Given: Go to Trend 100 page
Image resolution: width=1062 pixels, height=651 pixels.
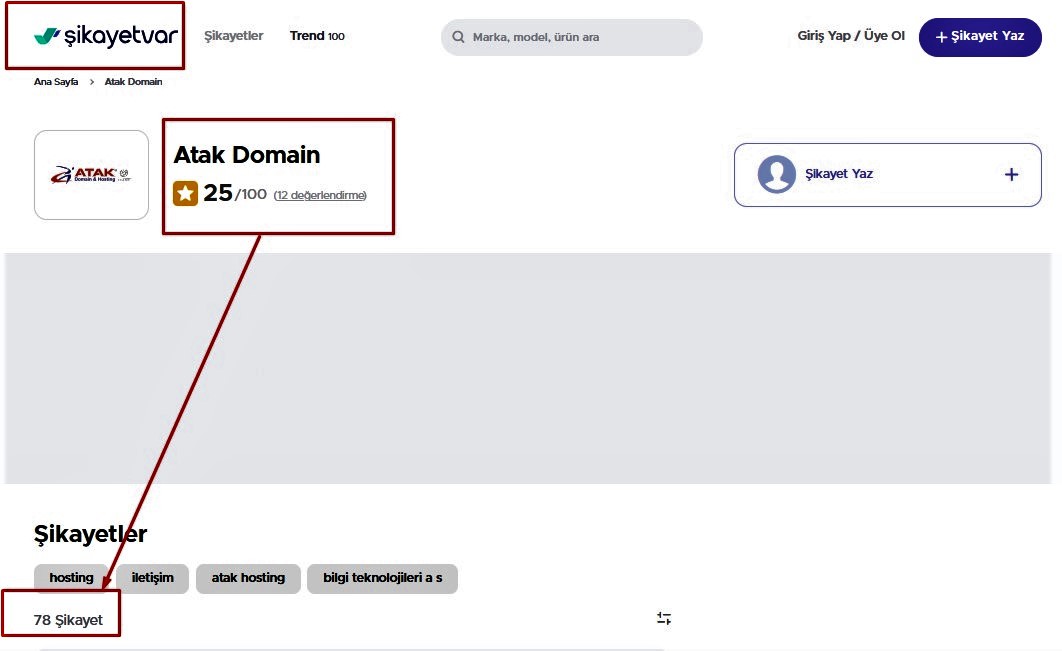Looking at the screenshot, I should (x=317, y=36).
